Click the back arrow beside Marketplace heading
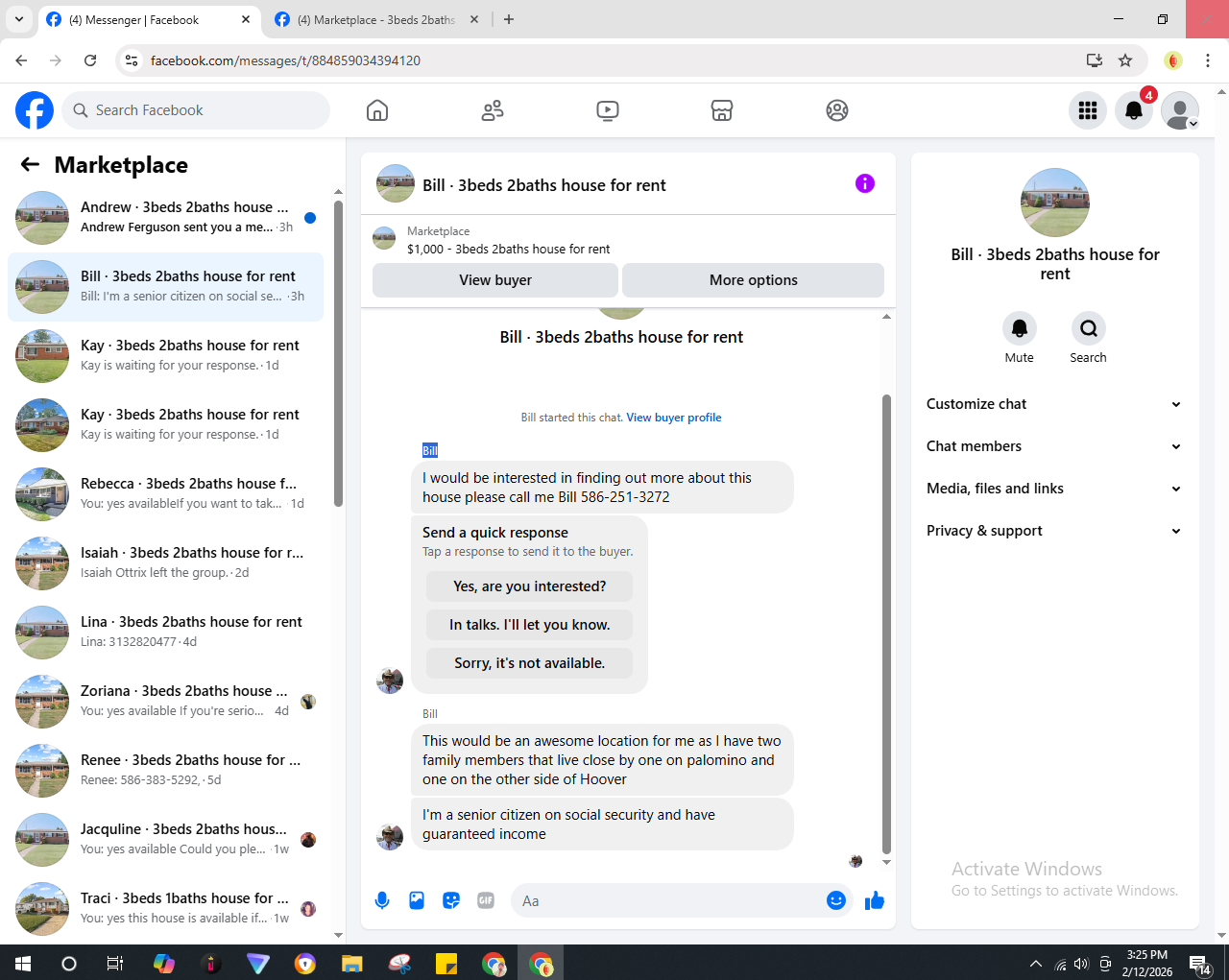 (30, 164)
